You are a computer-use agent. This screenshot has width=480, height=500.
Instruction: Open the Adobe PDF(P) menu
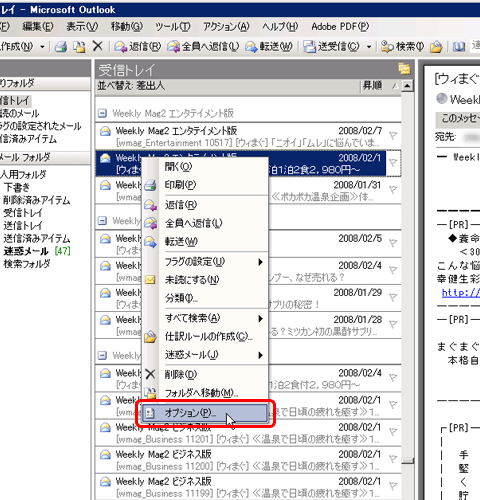coord(340,26)
